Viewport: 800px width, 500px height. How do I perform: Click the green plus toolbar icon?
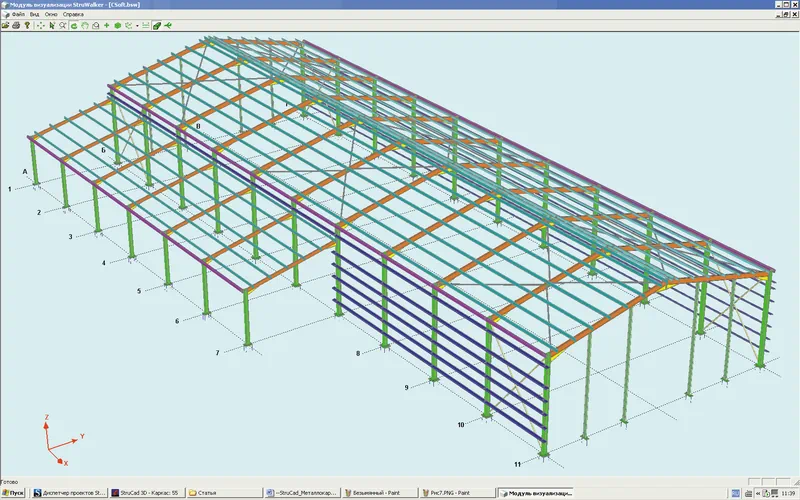(x=107, y=25)
